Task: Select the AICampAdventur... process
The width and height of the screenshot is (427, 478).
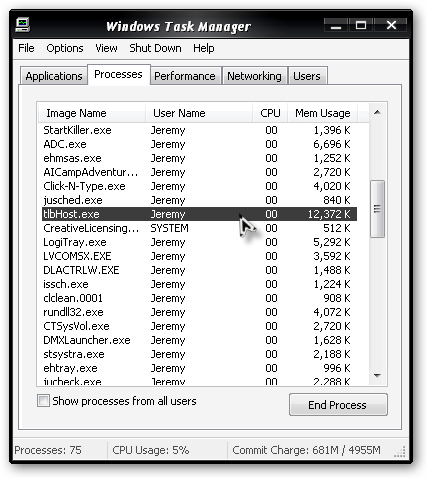Action: 199,172
